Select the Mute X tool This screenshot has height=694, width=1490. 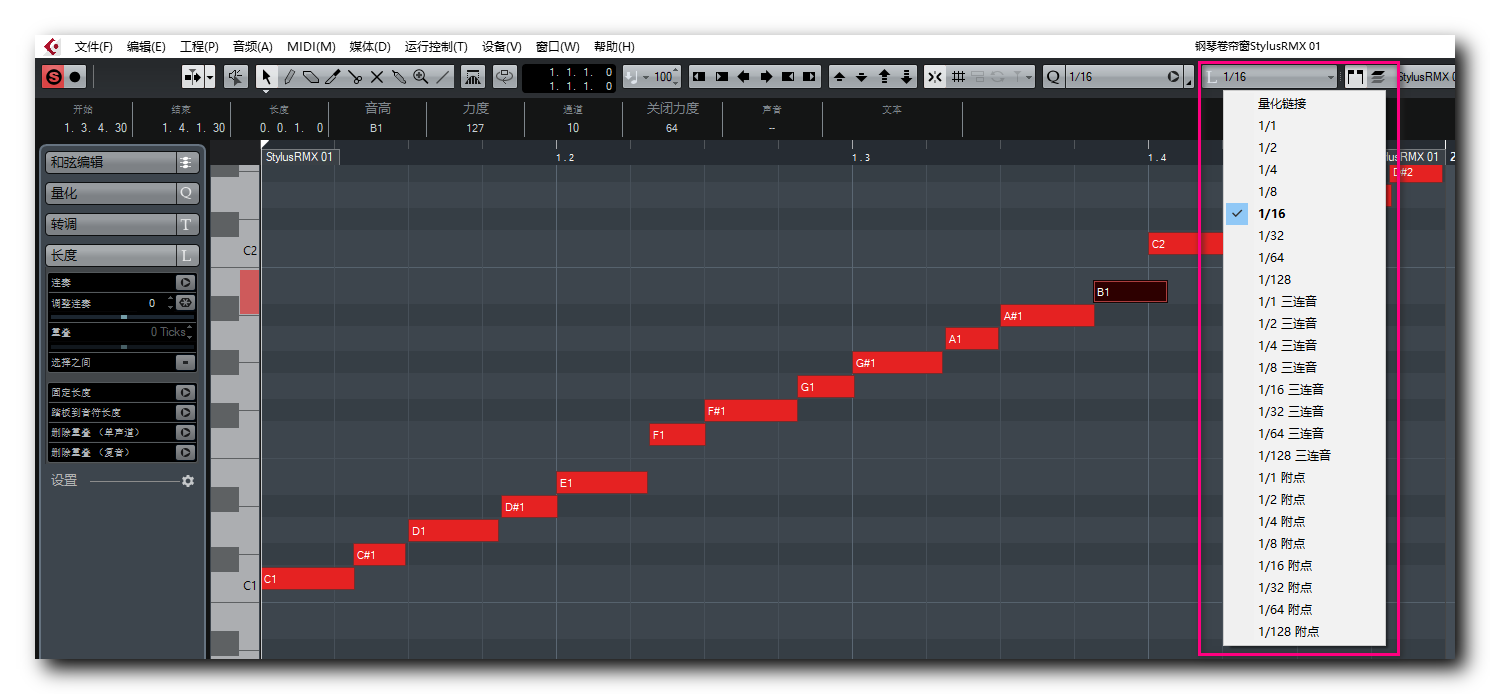click(x=376, y=76)
